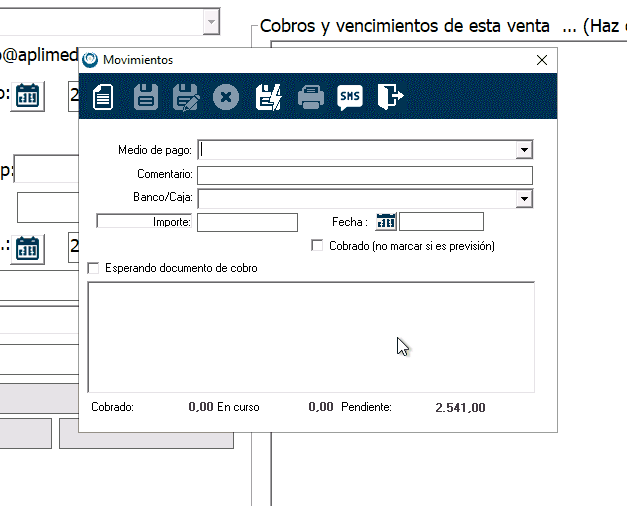The image size is (627, 506).
Task: Open the Fecha calendar picker
Action: [386, 222]
